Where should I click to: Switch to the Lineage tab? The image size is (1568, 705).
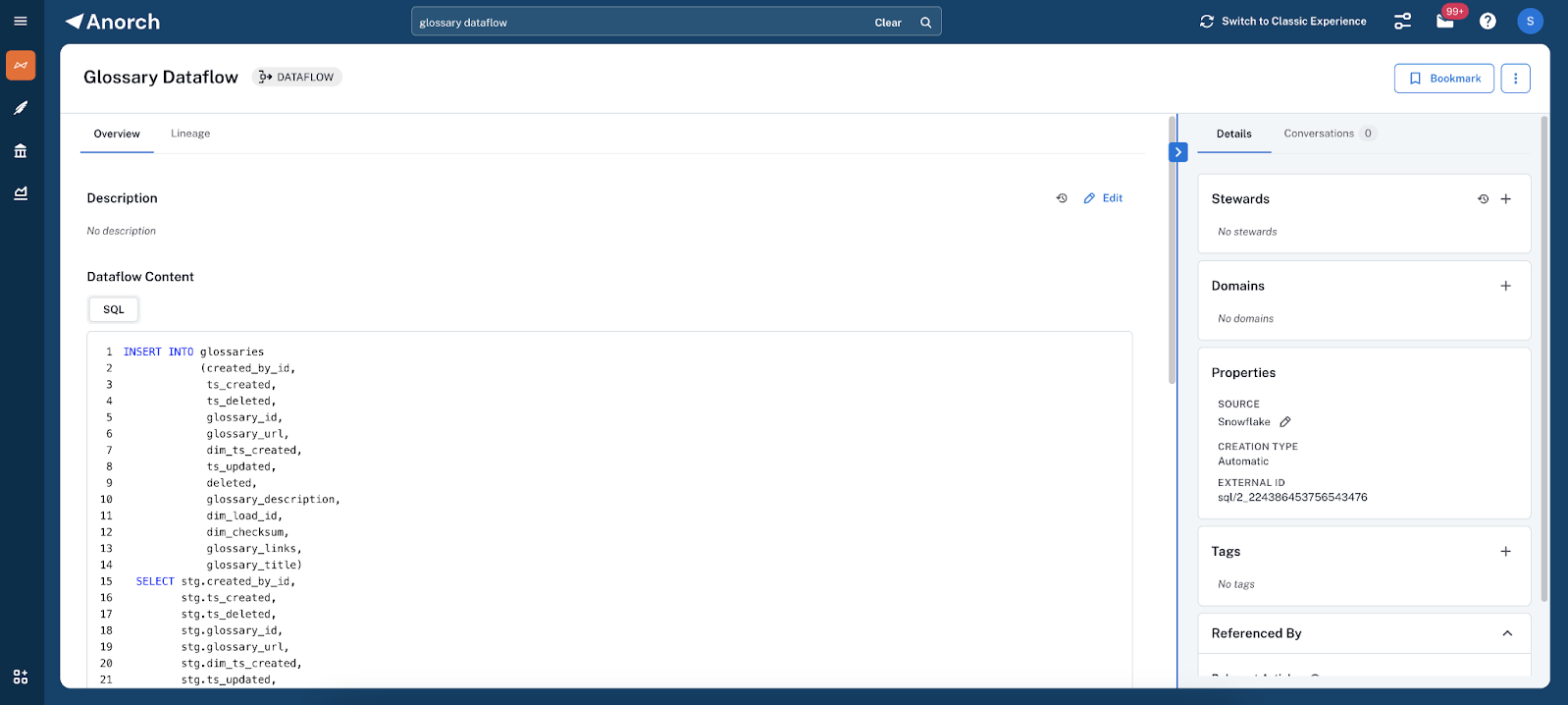pyautogui.click(x=190, y=134)
